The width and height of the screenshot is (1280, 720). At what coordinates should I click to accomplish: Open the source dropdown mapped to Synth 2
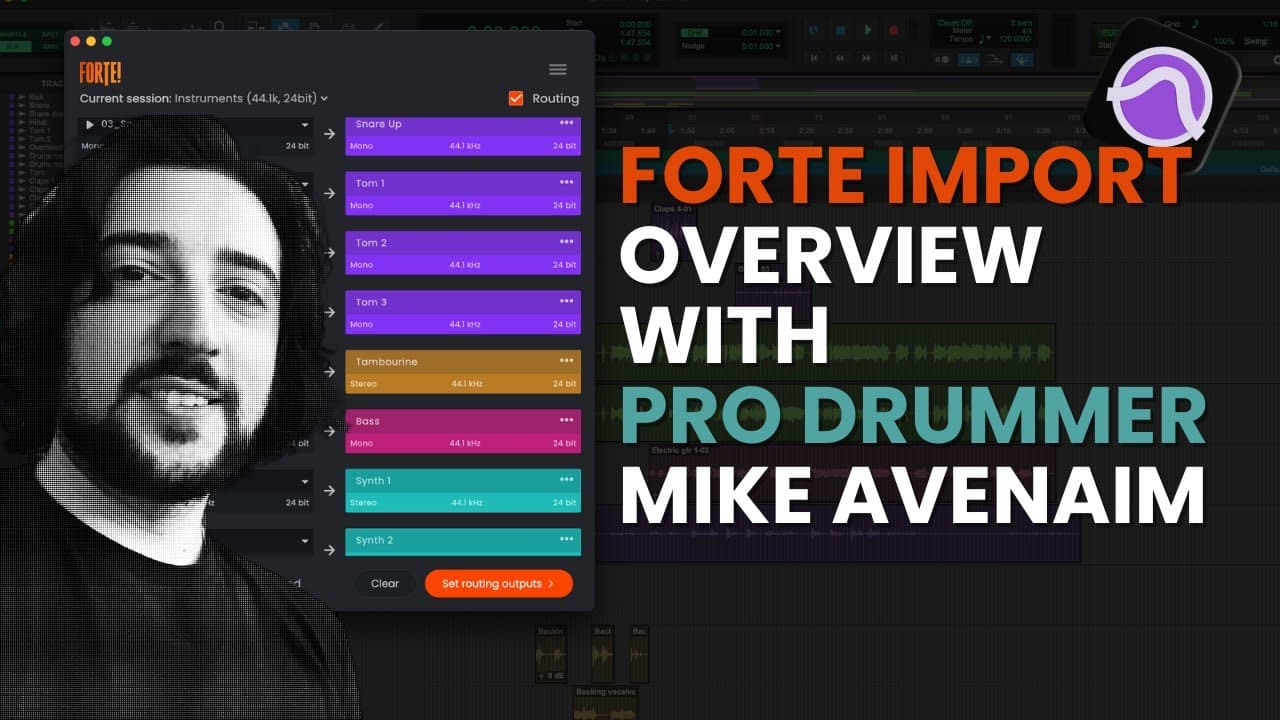(305, 541)
